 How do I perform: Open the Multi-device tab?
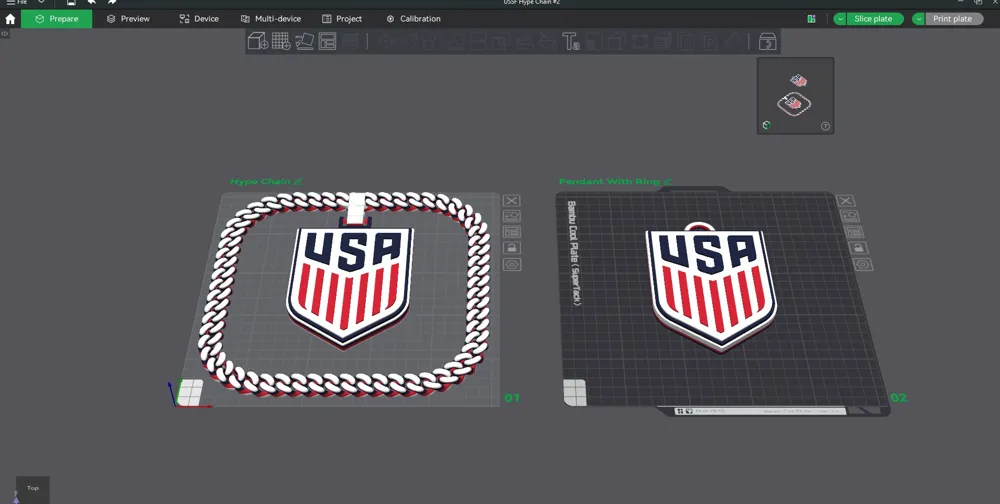[x=270, y=19]
